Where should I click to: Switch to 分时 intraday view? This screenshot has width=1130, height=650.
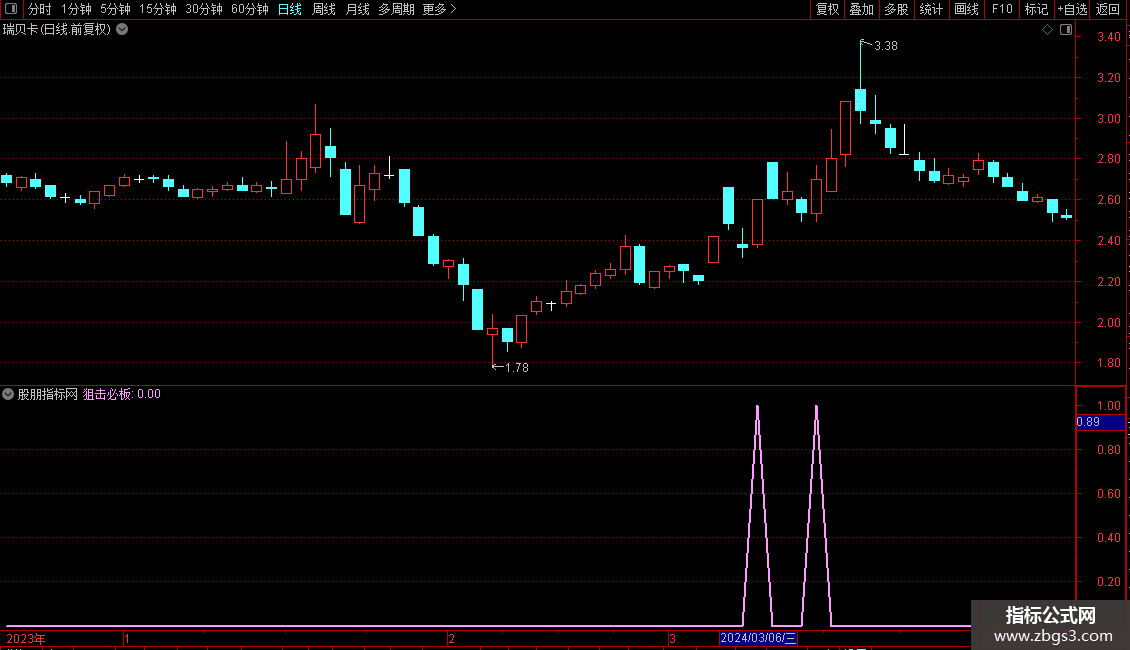pos(40,9)
